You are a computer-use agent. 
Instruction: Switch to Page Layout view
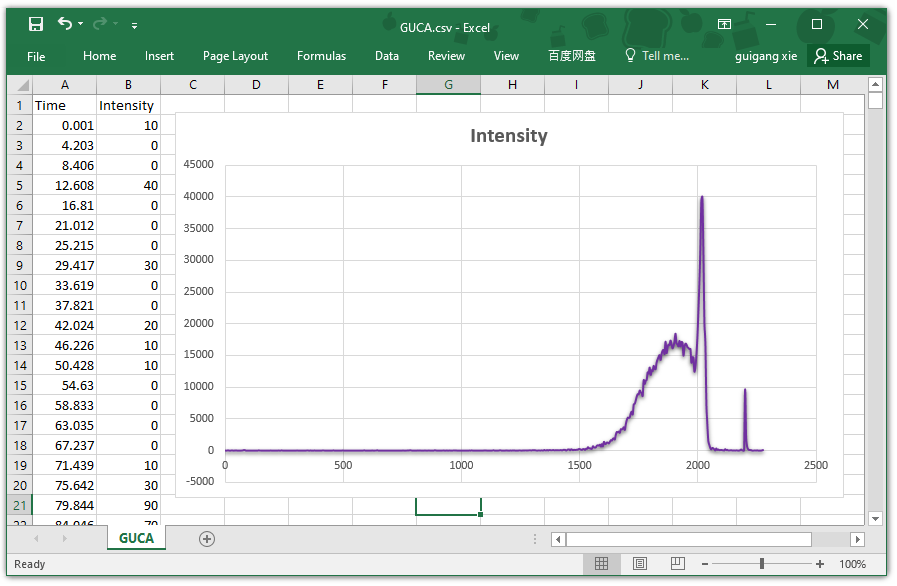point(640,564)
